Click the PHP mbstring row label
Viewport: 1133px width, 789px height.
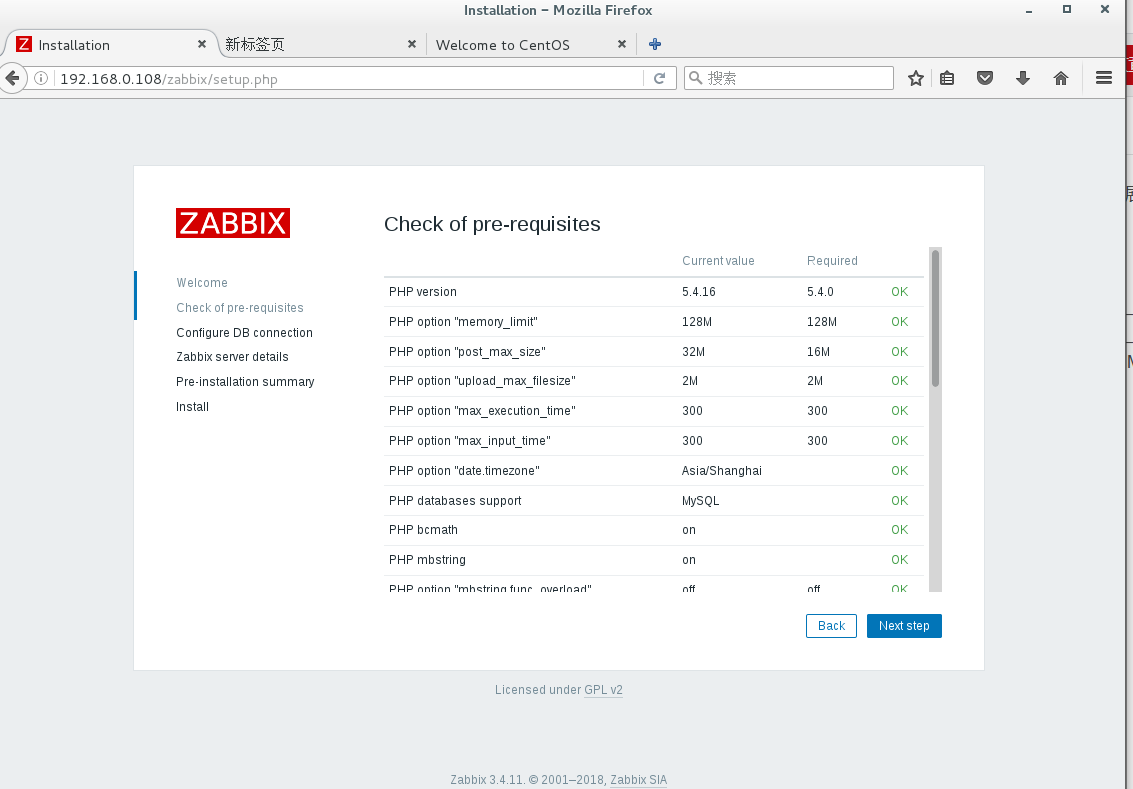[x=427, y=560]
